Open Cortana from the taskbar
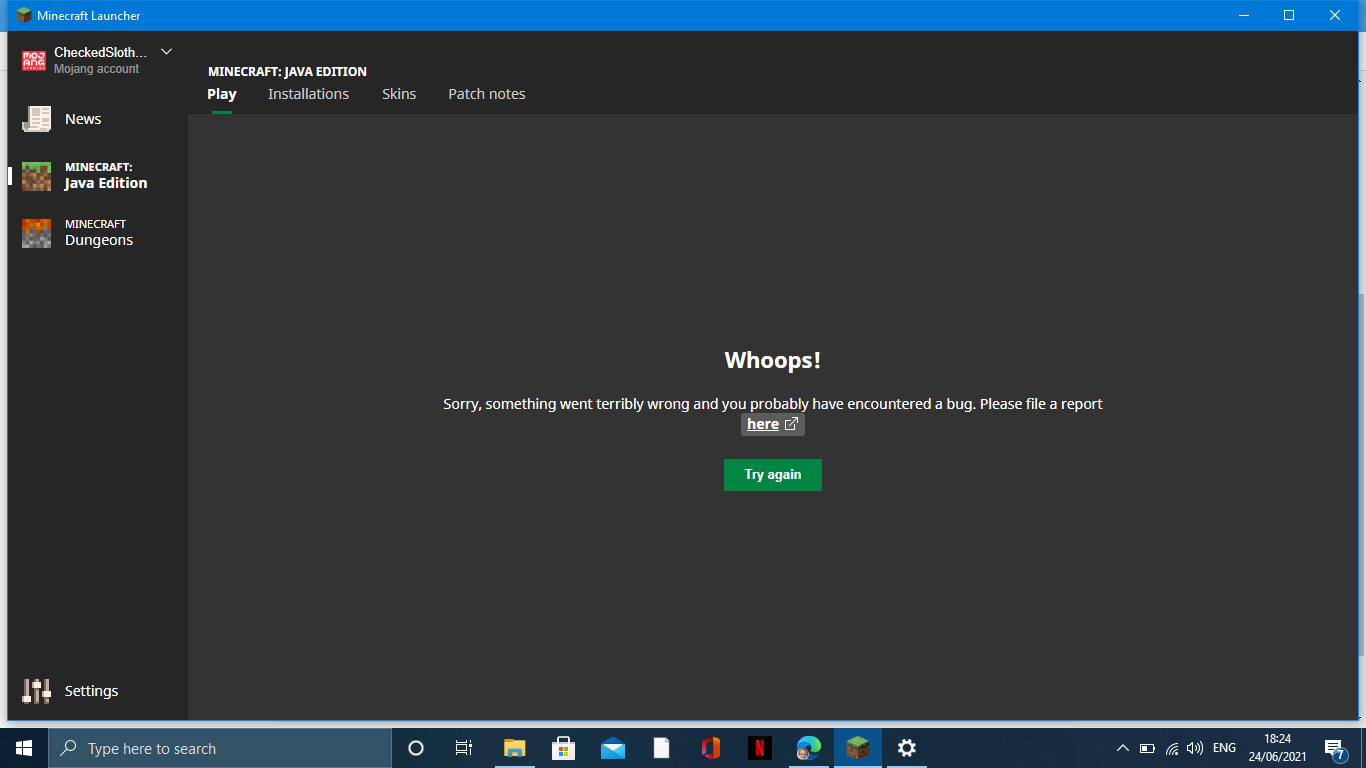Screen dimensions: 1366x768 point(416,748)
